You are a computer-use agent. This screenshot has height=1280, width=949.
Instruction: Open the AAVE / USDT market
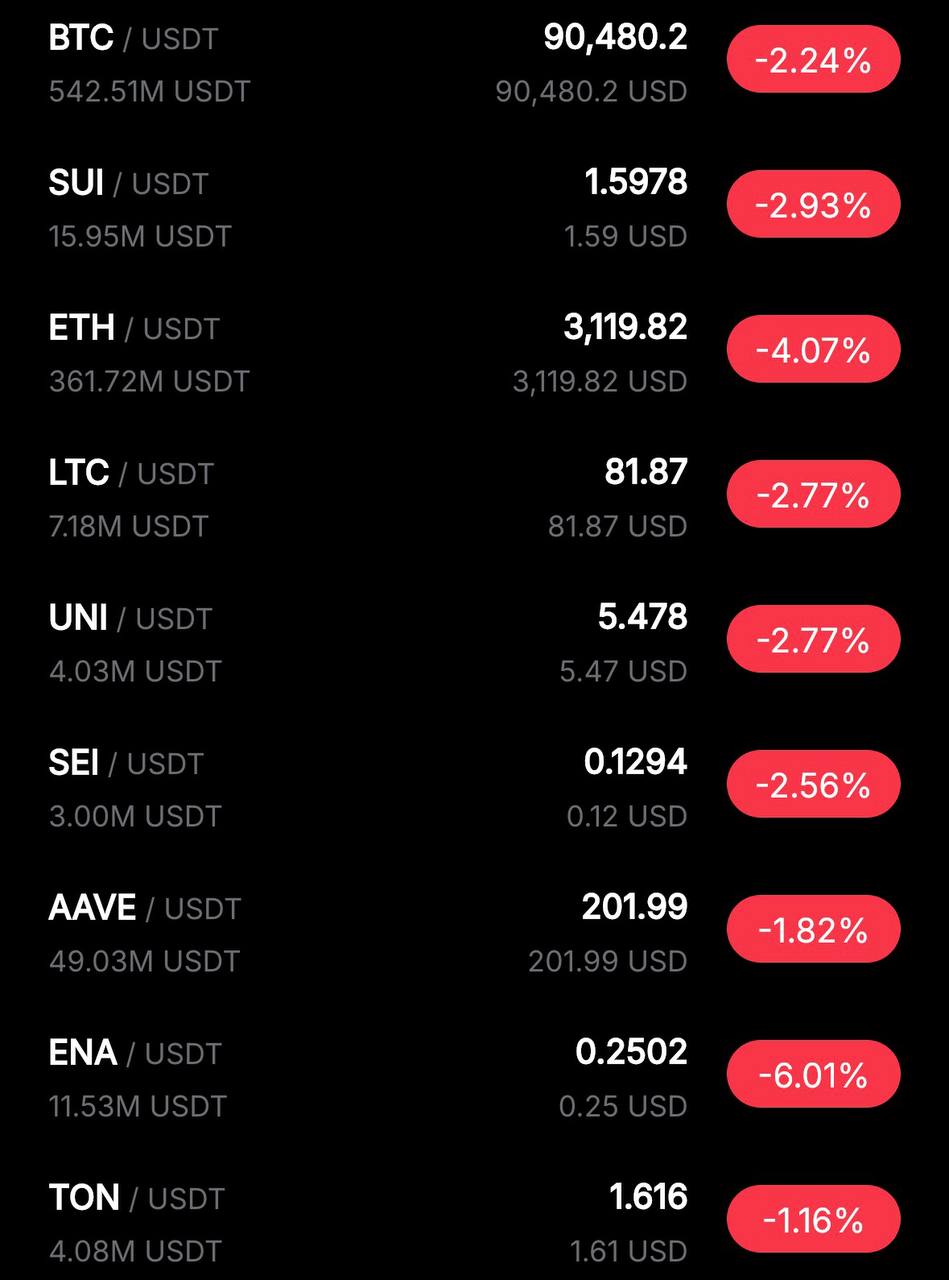(x=144, y=908)
